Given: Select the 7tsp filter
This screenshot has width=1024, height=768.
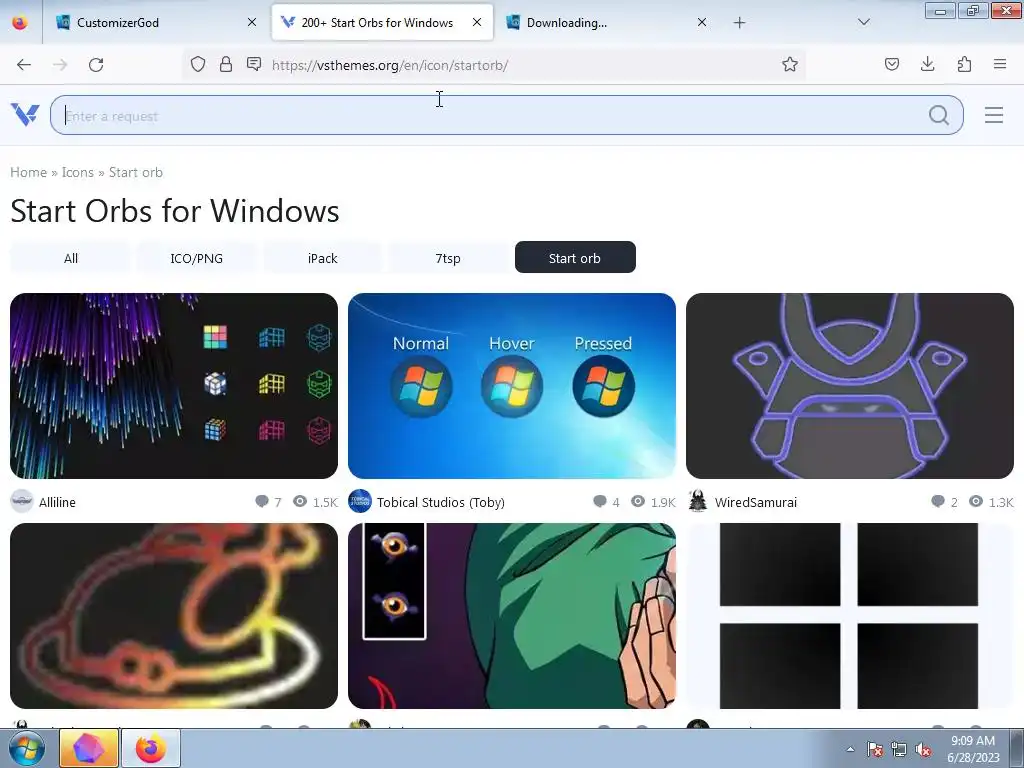Looking at the screenshot, I should pos(448,258).
